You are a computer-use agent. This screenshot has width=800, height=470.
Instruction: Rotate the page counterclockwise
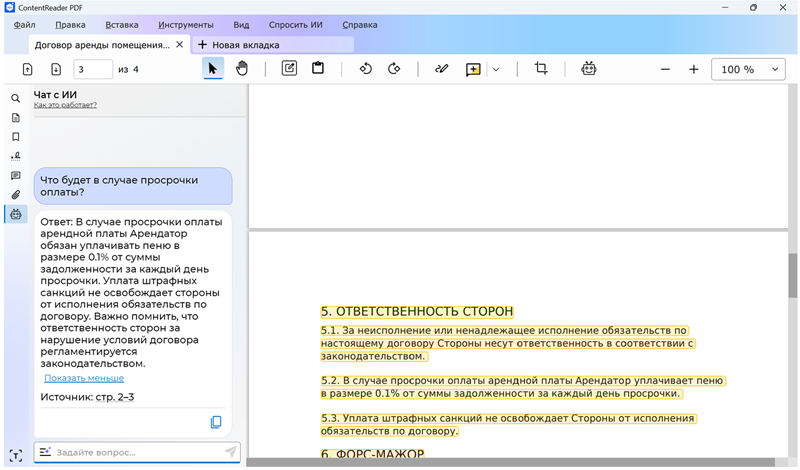[x=365, y=69]
